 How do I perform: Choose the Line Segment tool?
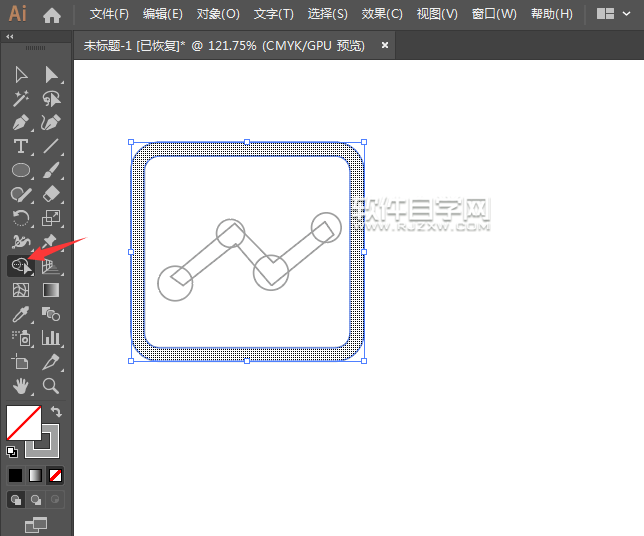coord(51,146)
